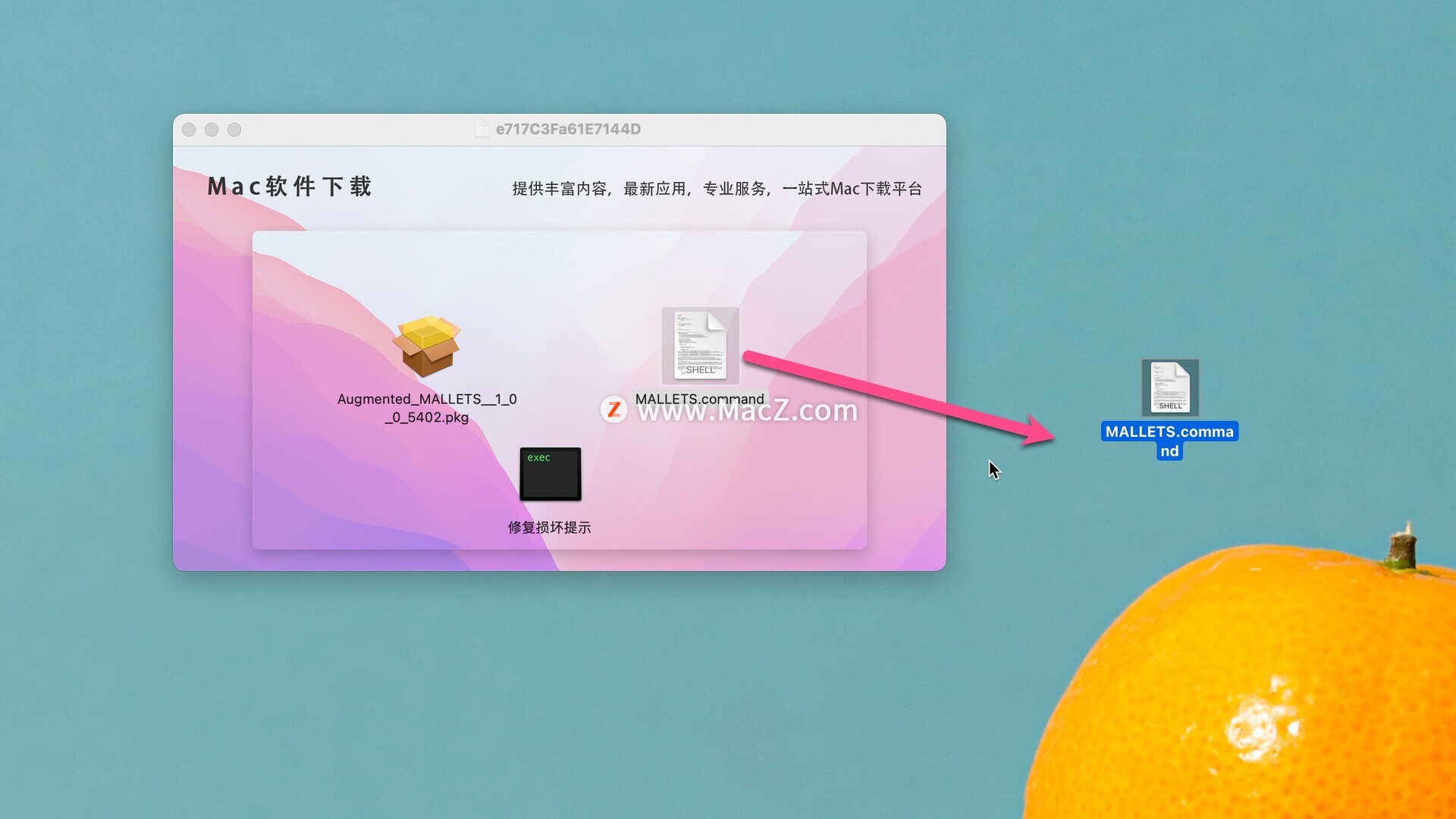Click the selected MALLETS.command label on desktop
This screenshot has width=1456, height=819.
pyautogui.click(x=1169, y=441)
